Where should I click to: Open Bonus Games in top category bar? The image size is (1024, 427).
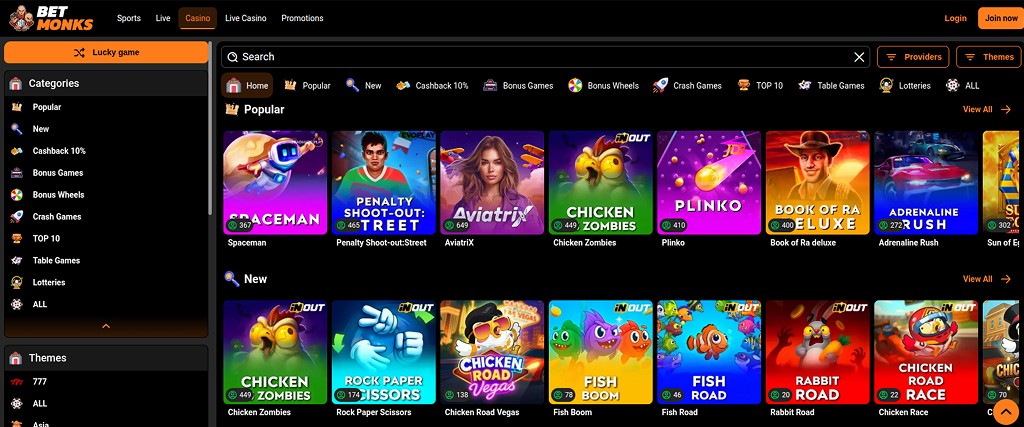pyautogui.click(x=518, y=86)
